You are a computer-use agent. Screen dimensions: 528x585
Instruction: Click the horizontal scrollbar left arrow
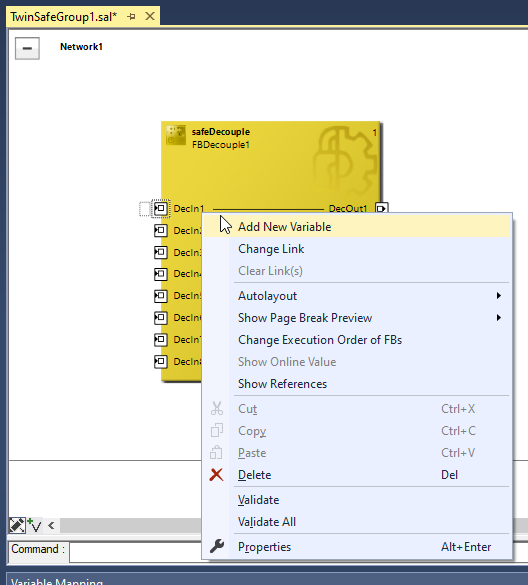(51, 526)
